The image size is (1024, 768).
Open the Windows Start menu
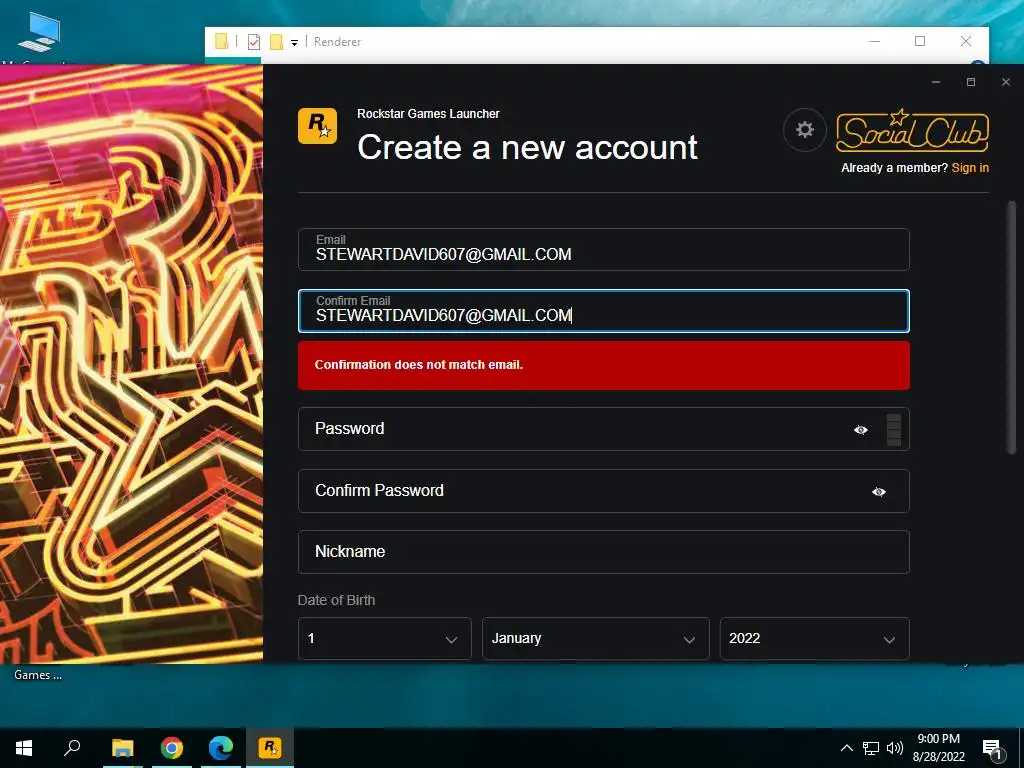24,748
